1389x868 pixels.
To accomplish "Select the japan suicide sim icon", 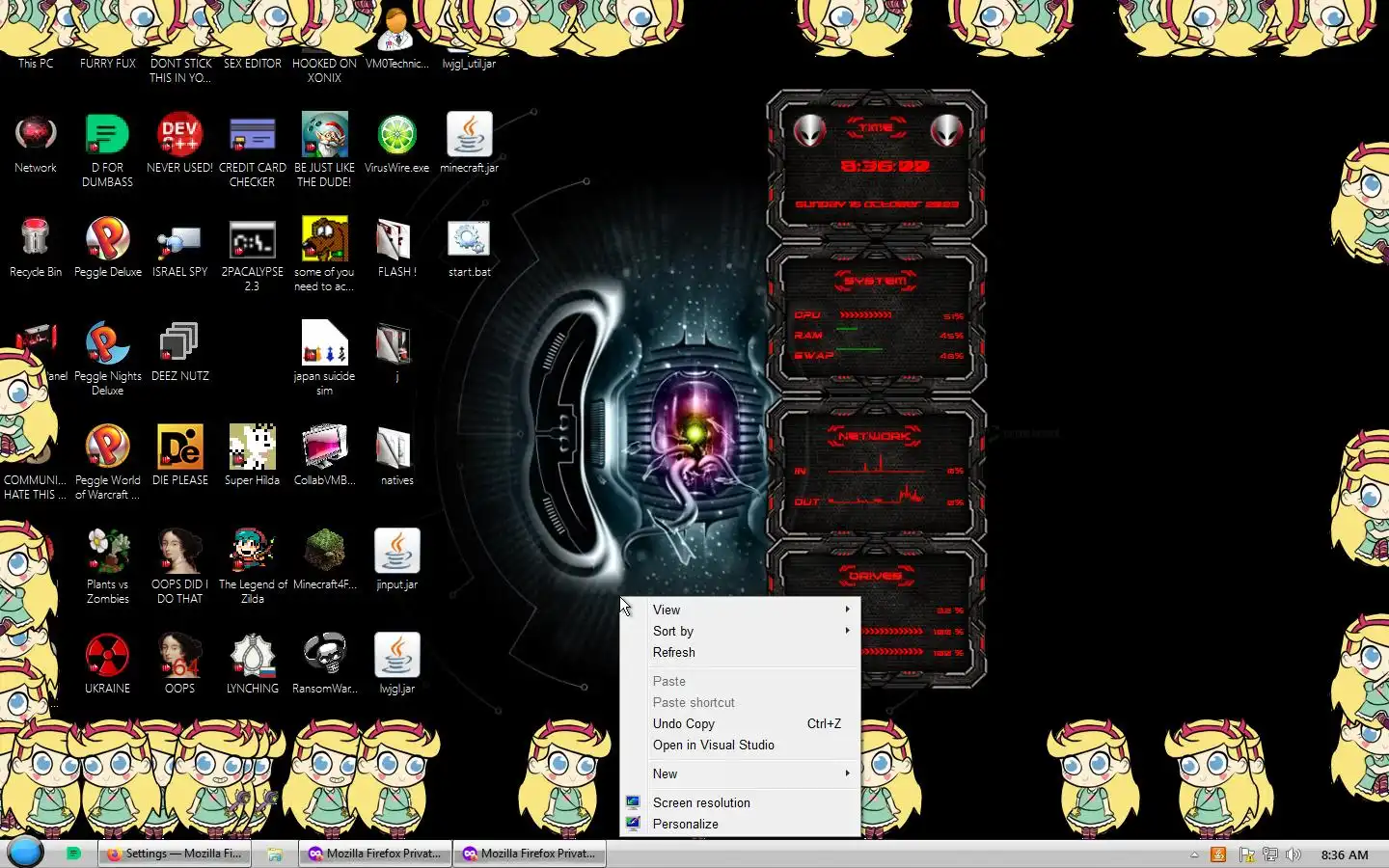I will [x=324, y=358].
